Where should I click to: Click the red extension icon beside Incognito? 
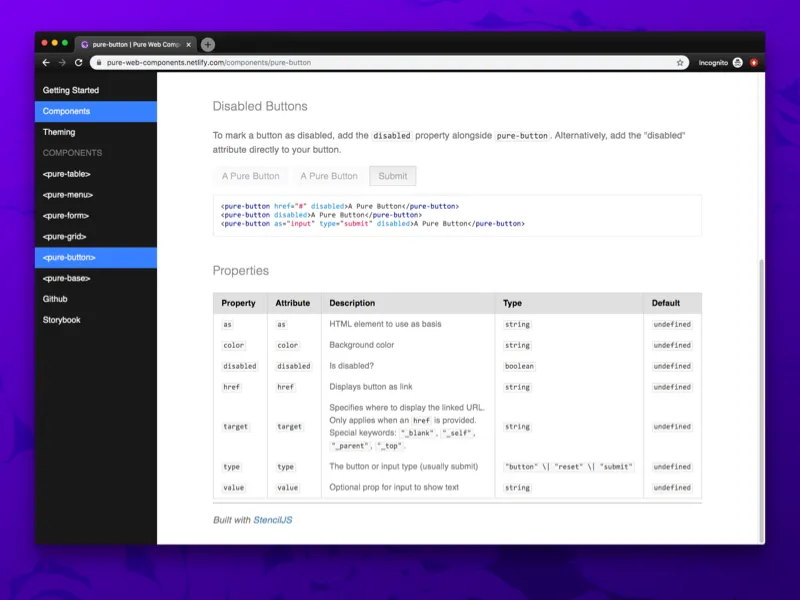[x=756, y=62]
